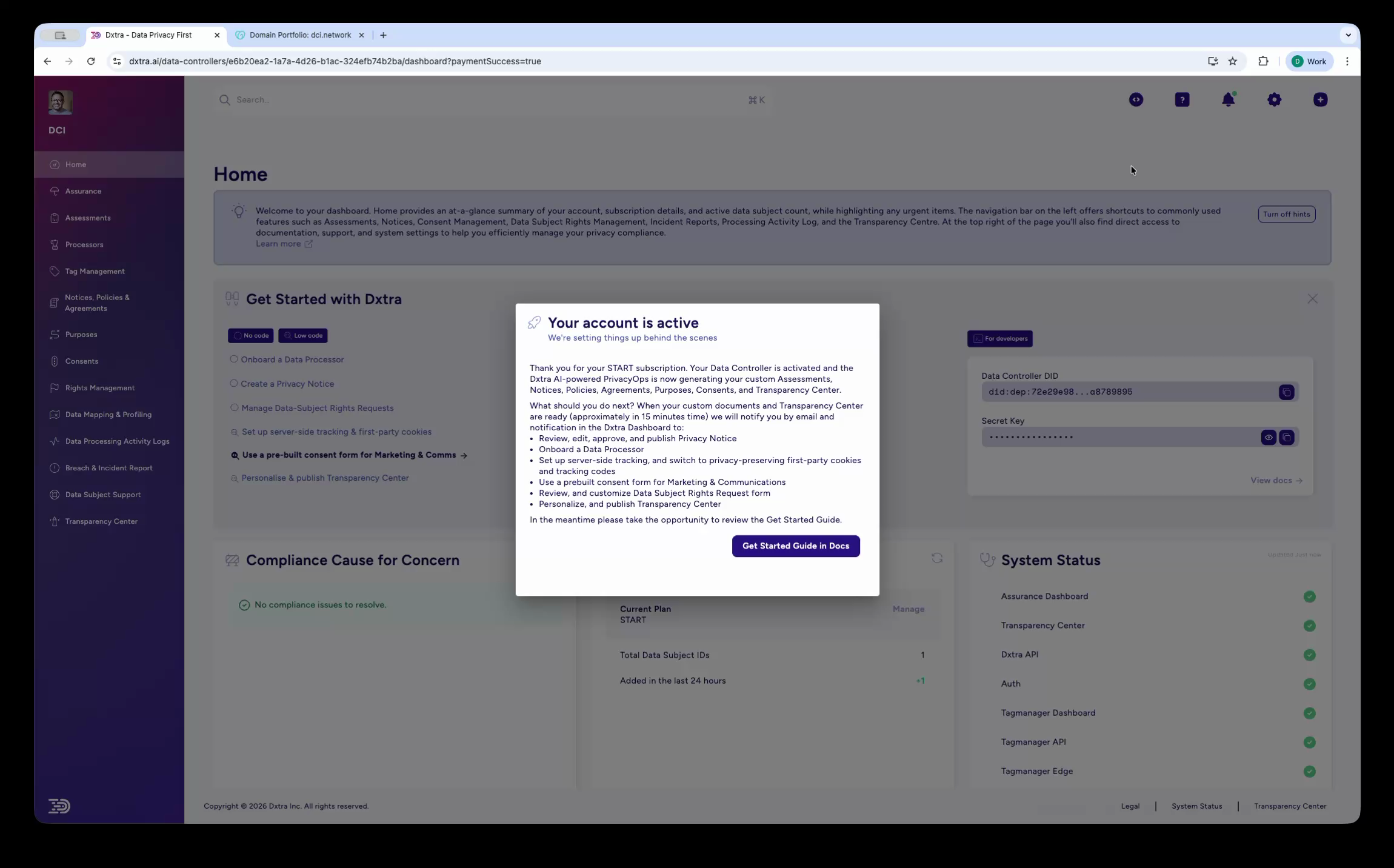Select the No code filter pill

click(250, 335)
